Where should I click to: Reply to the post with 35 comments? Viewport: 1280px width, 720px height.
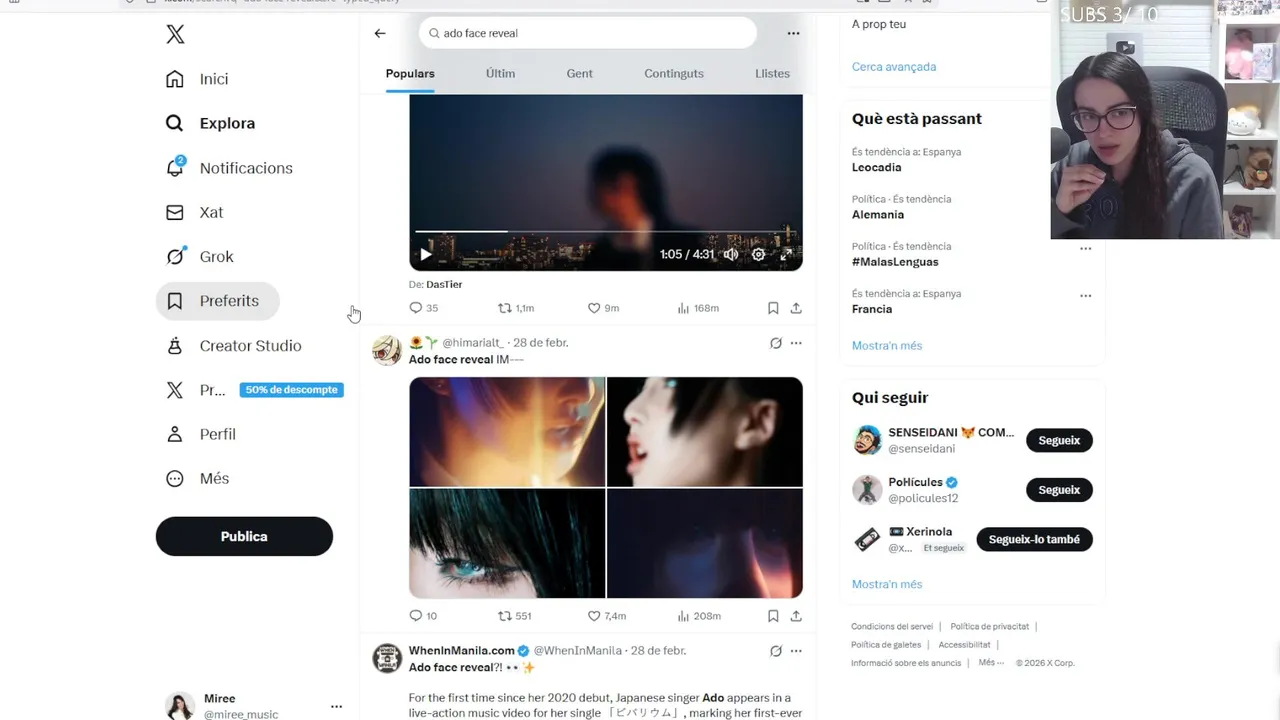(424, 308)
